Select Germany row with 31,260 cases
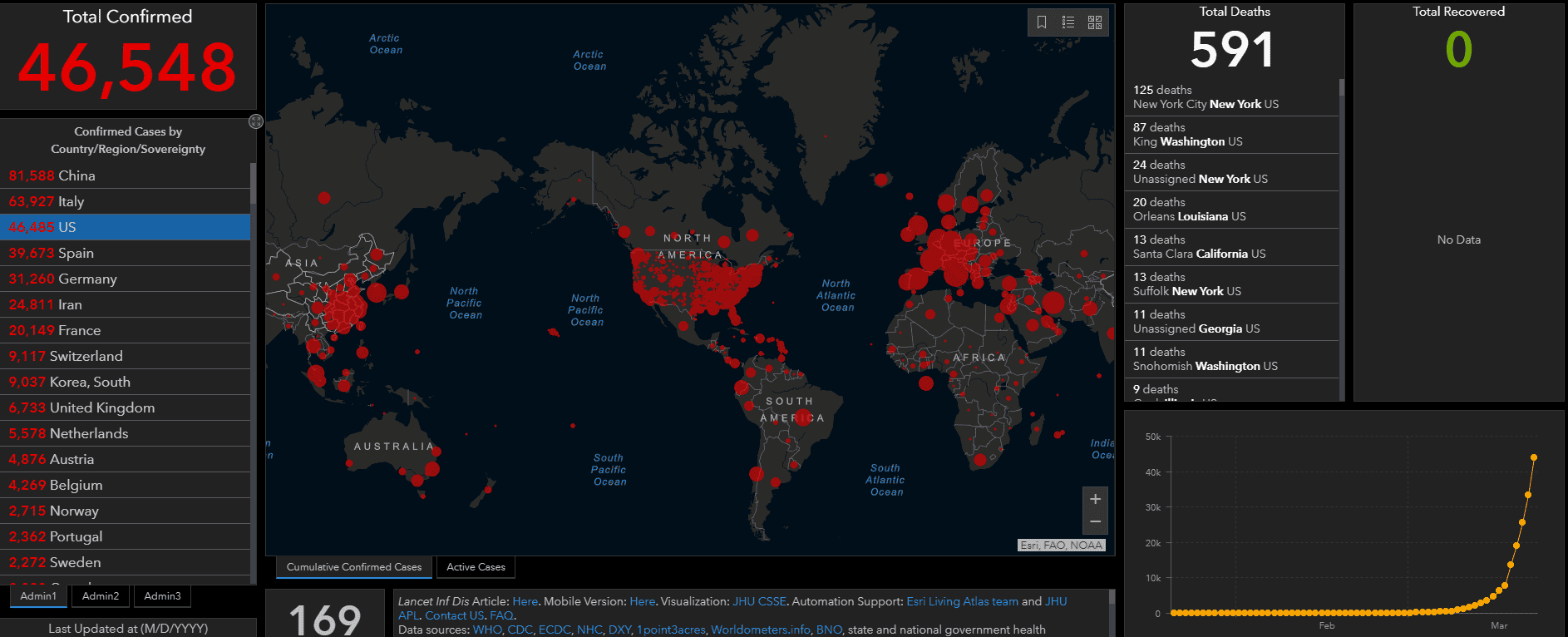The image size is (1568, 637). (125, 279)
